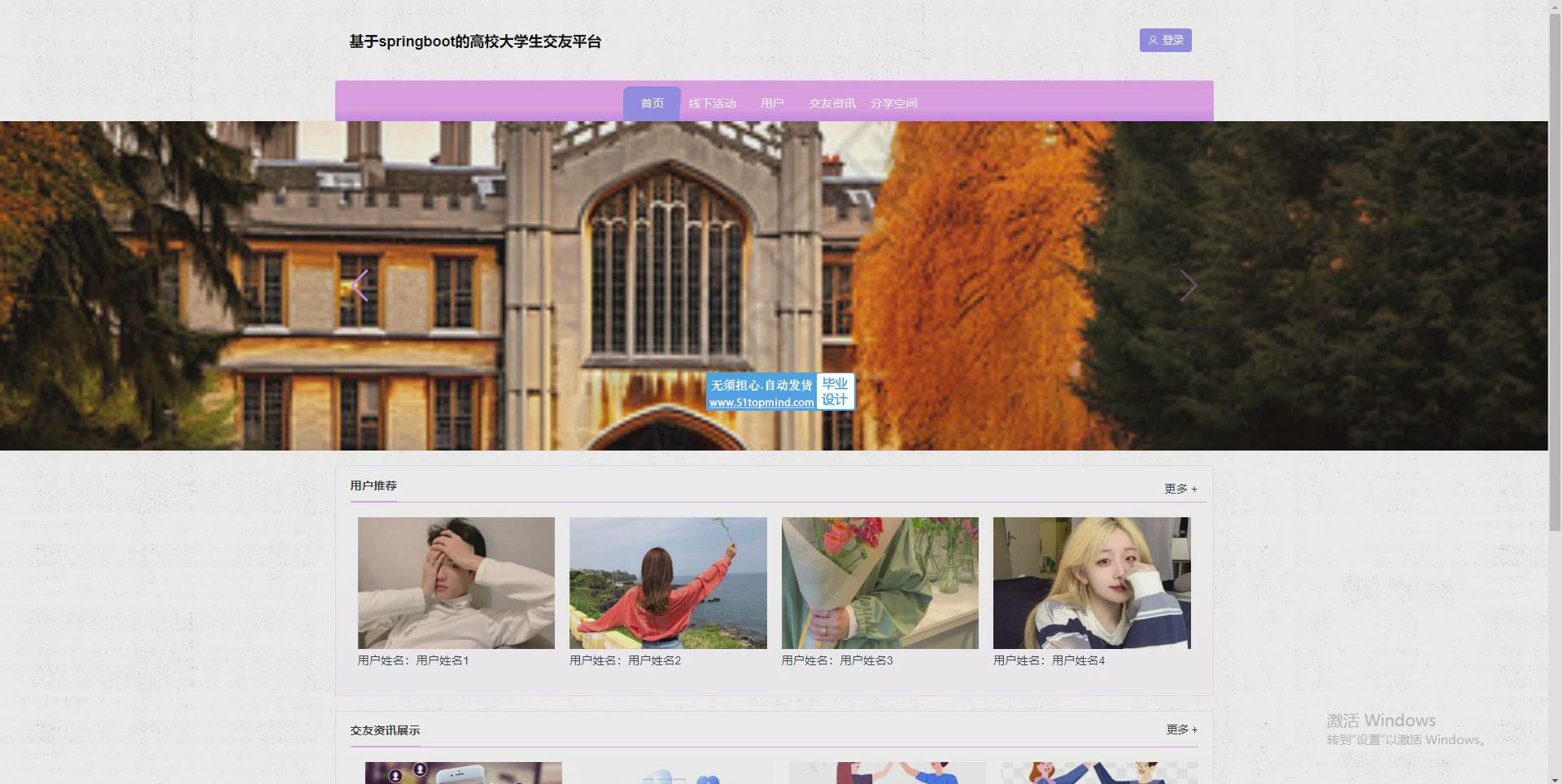Click the previous slide arrow on banner
The image size is (1562, 784).
(360, 286)
